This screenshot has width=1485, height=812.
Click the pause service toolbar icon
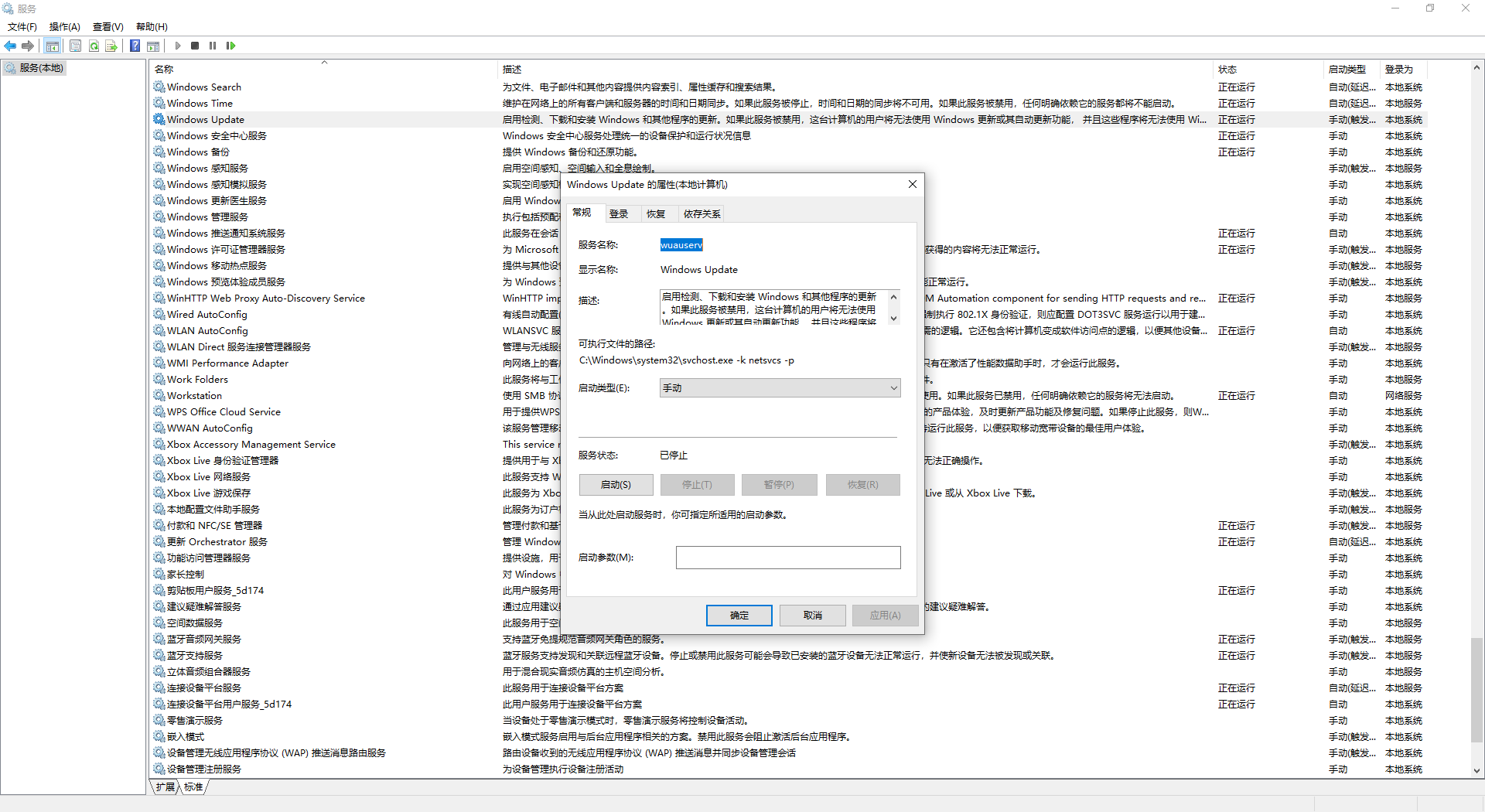[x=213, y=46]
